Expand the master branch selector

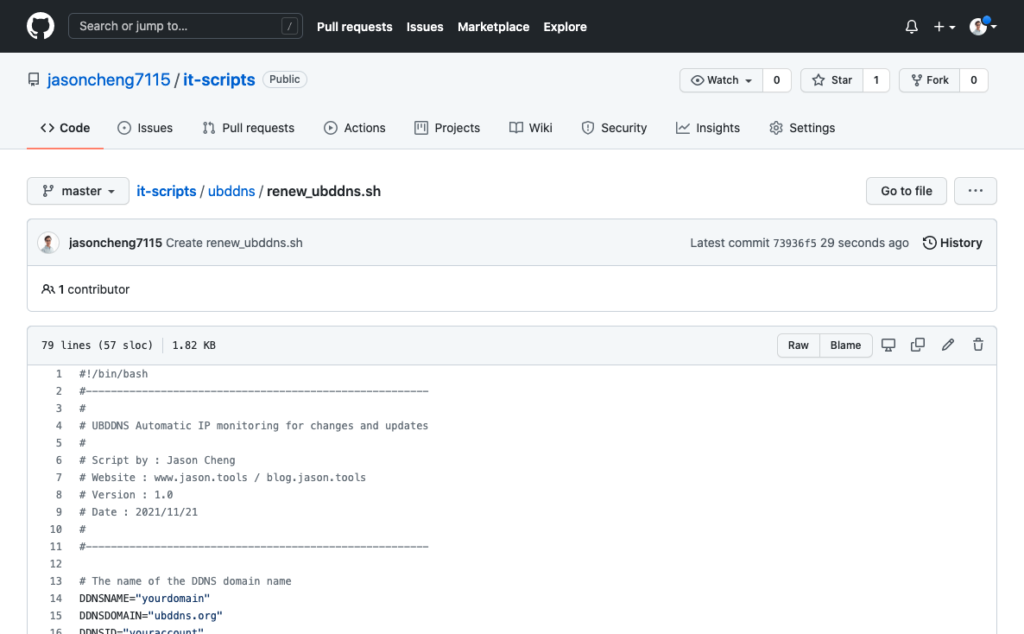(78, 191)
